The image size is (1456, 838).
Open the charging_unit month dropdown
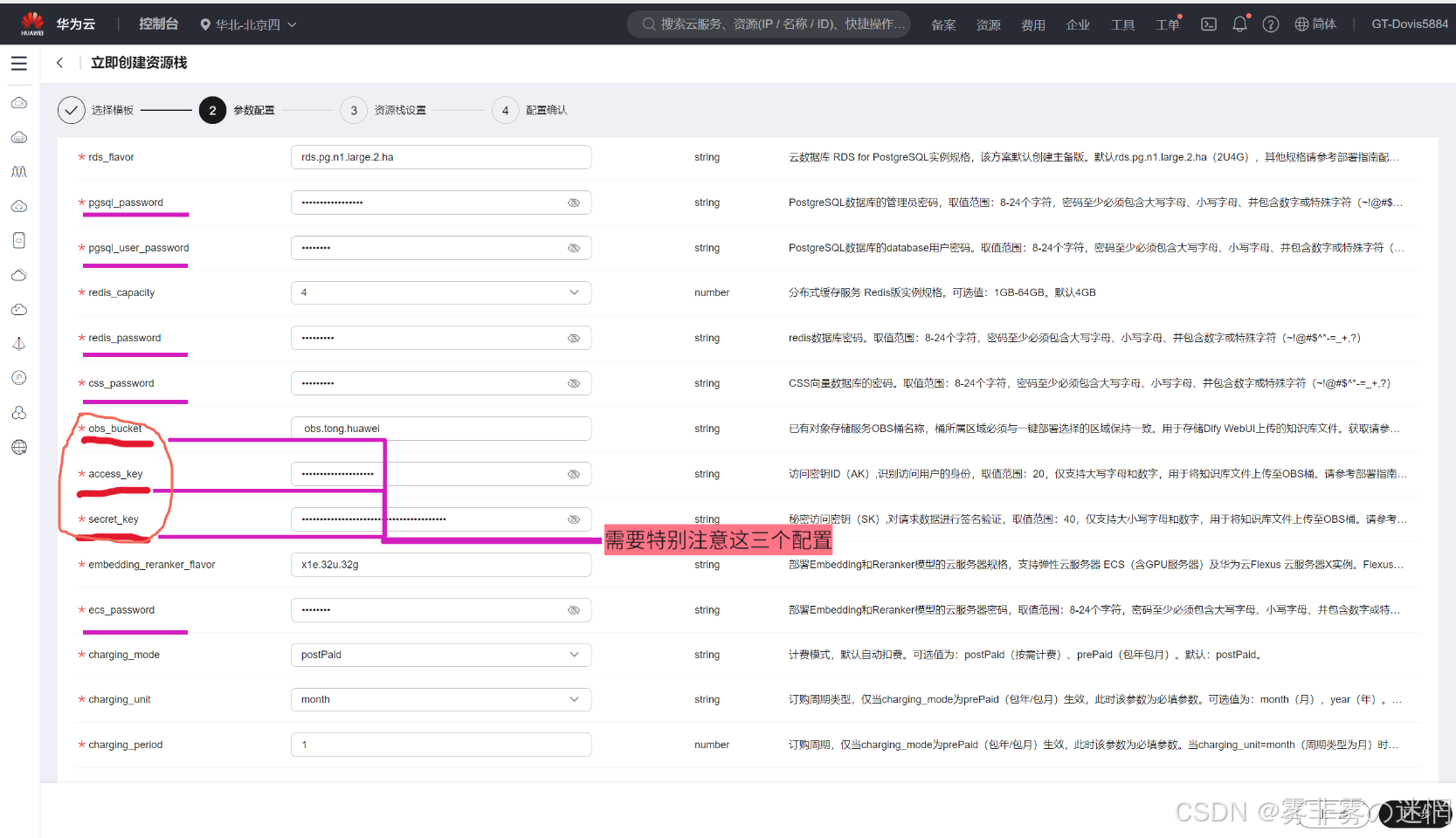(574, 699)
